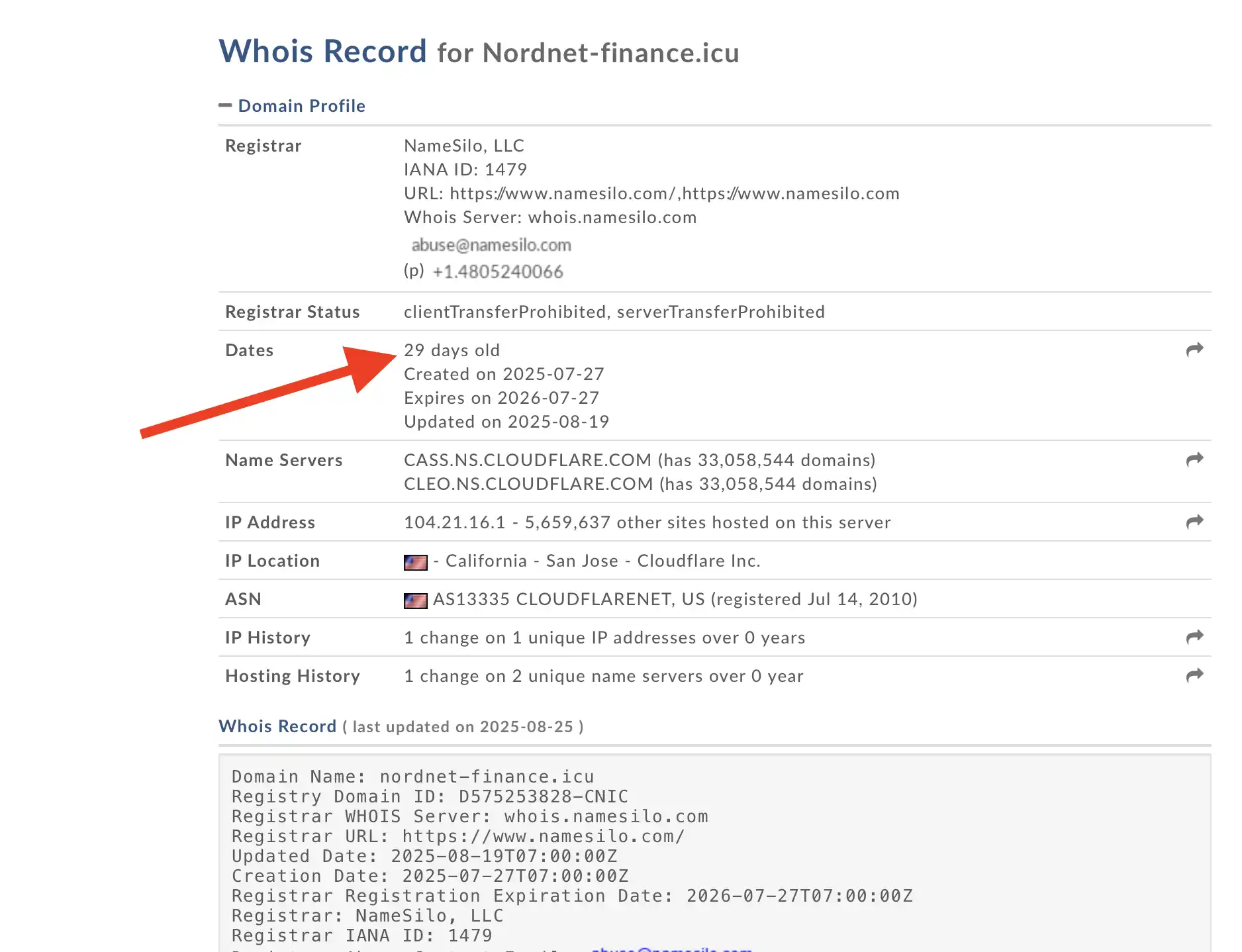The image size is (1242, 952).
Task: Click 'Registrar WHOIS Server' raw line
Action: point(469,816)
